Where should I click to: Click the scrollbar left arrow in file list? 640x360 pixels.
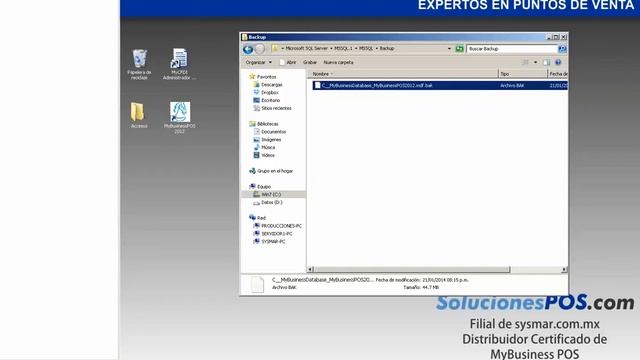tap(310, 269)
